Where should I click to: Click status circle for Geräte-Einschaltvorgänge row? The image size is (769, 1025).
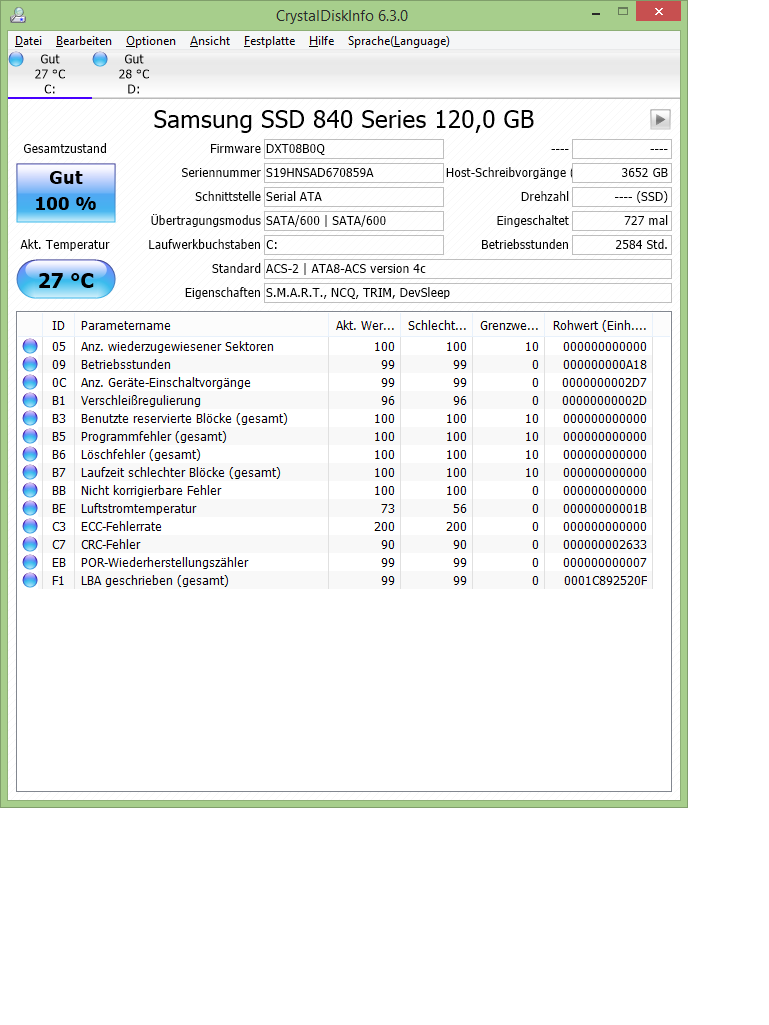coord(30,382)
